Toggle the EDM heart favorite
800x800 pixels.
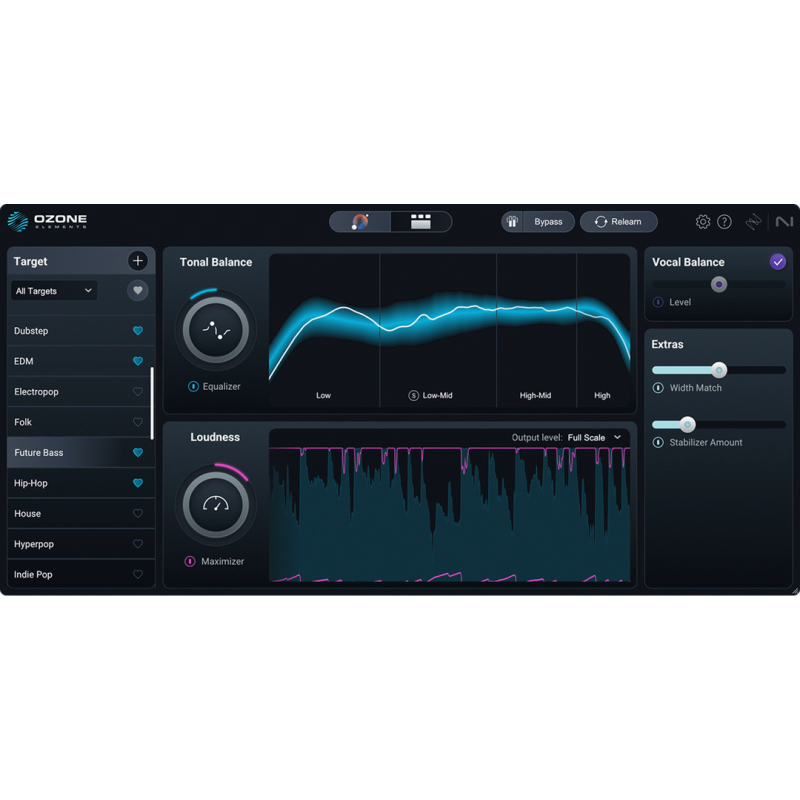(x=138, y=361)
